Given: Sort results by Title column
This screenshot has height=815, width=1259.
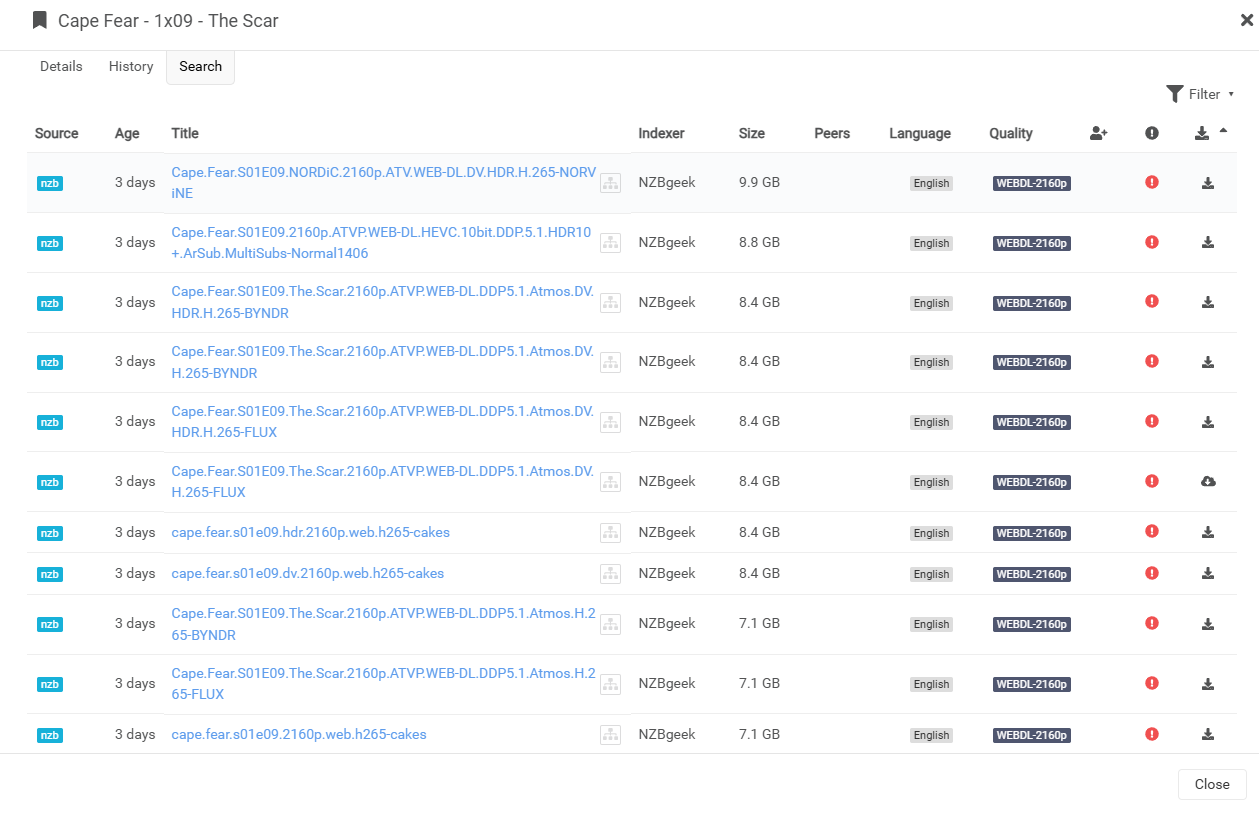Looking at the screenshot, I should 185,133.
